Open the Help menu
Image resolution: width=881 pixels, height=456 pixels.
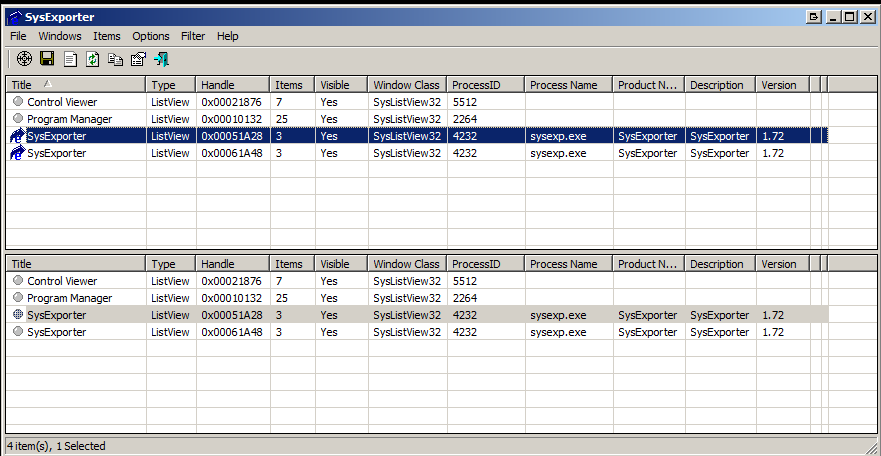click(x=228, y=36)
